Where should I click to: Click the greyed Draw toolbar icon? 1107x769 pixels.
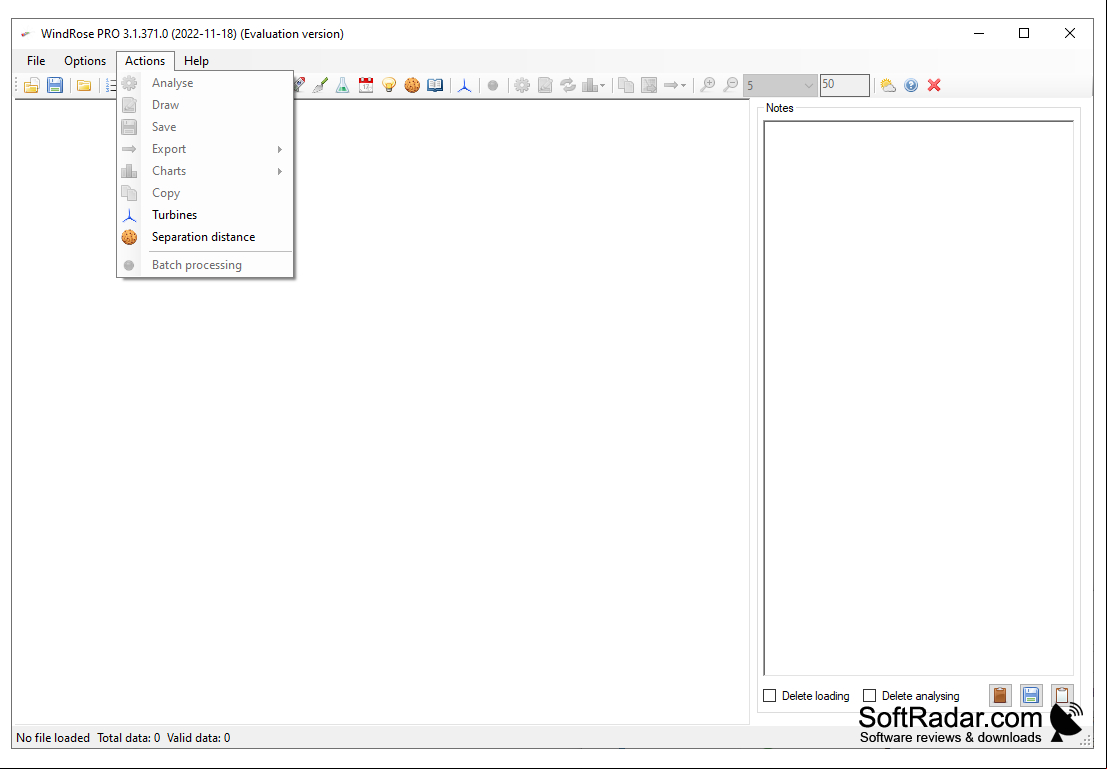click(x=545, y=85)
